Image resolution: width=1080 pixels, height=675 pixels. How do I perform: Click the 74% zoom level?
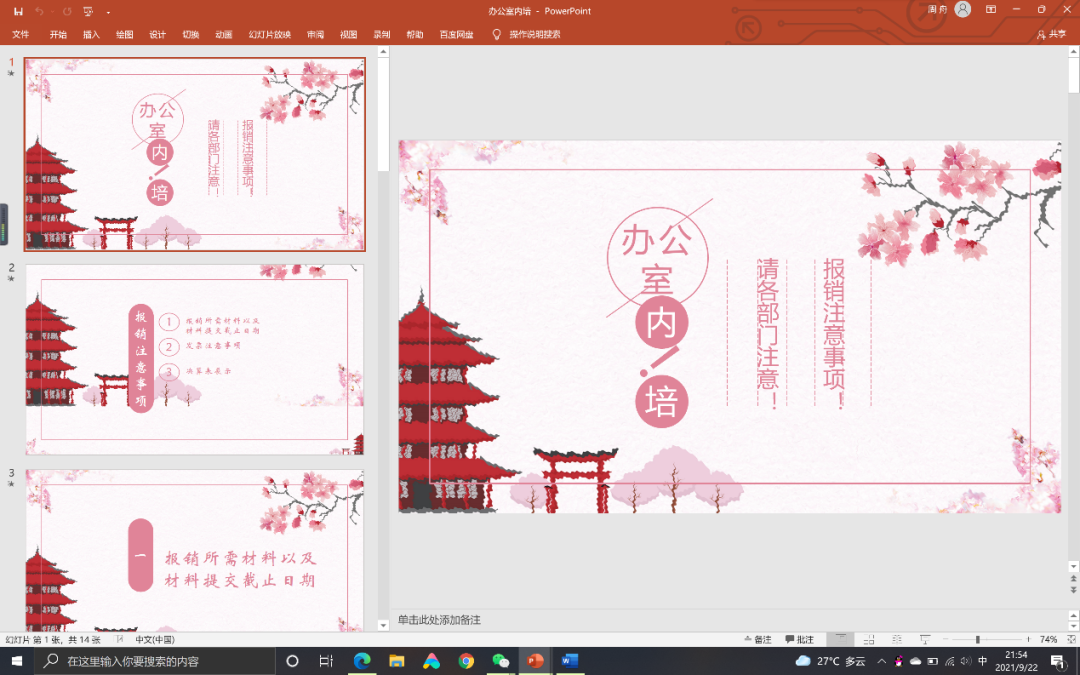1048,639
